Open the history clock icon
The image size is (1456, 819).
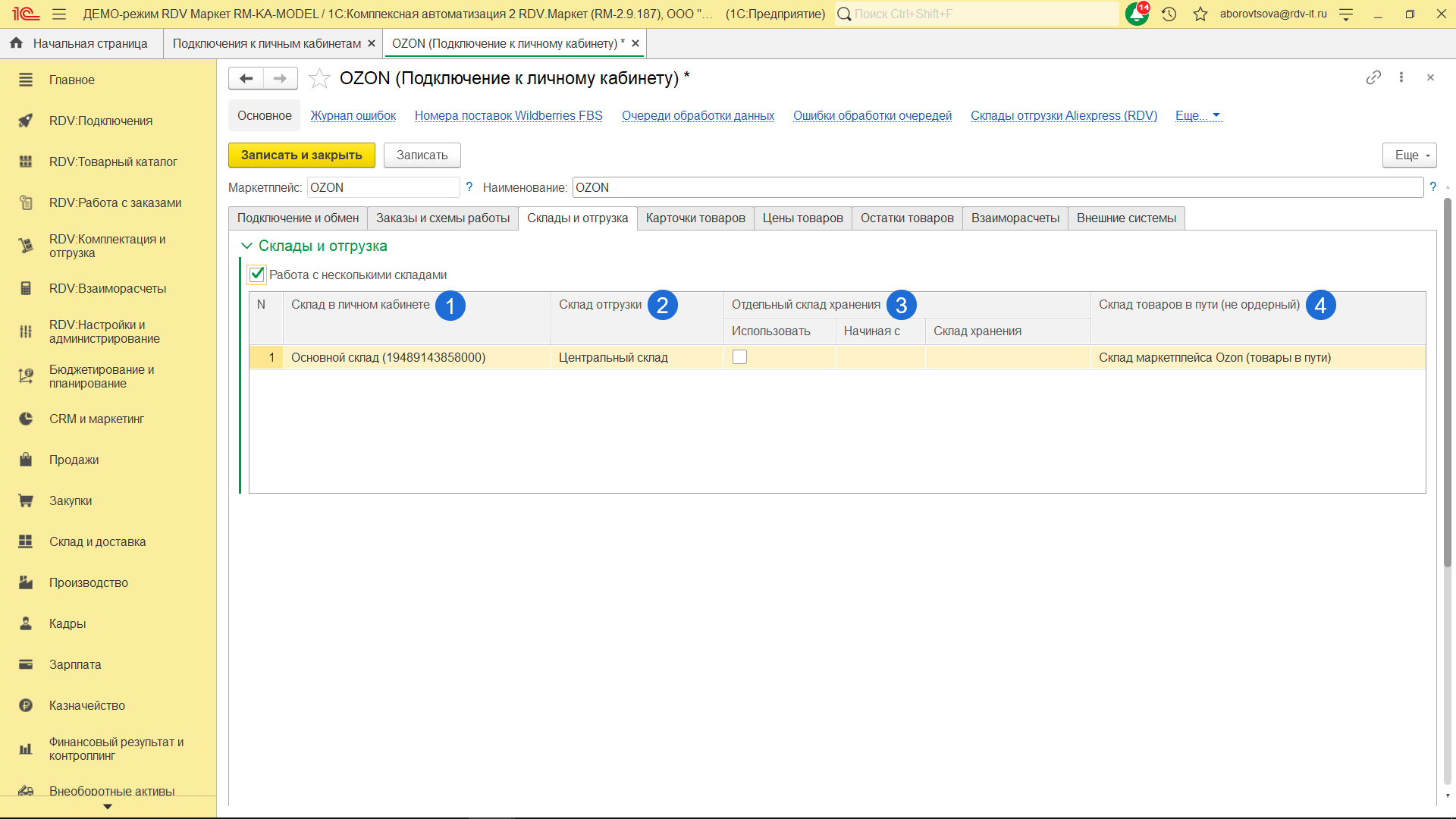tap(1169, 14)
